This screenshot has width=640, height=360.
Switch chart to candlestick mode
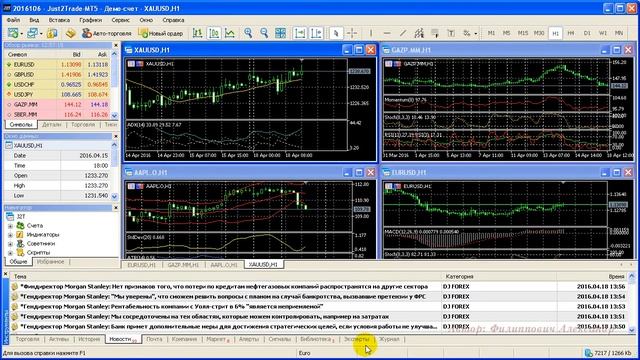[x=214, y=33]
